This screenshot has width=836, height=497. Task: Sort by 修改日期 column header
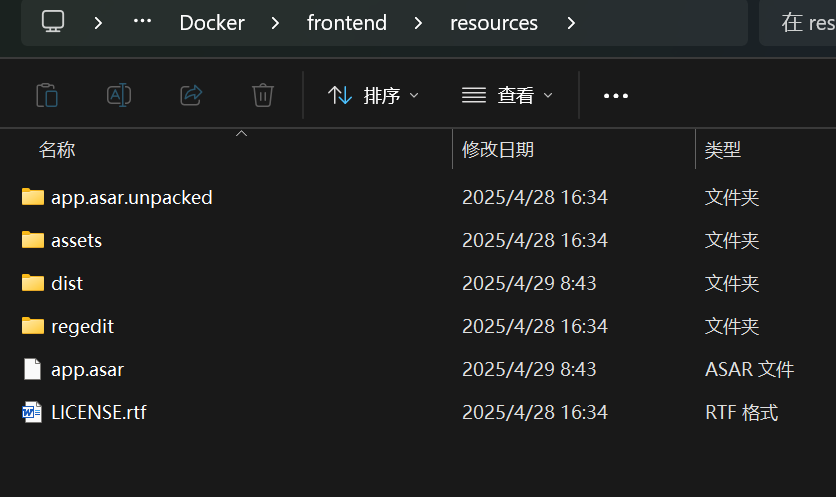pyautogui.click(x=498, y=150)
